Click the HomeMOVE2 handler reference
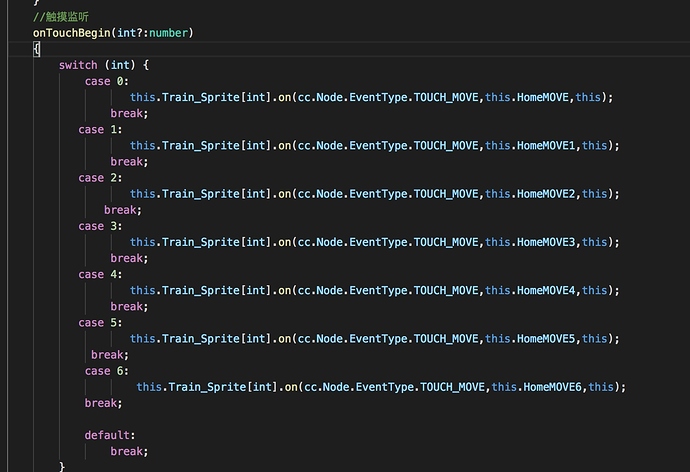Image resolution: width=690 pixels, height=472 pixels. pos(546,194)
